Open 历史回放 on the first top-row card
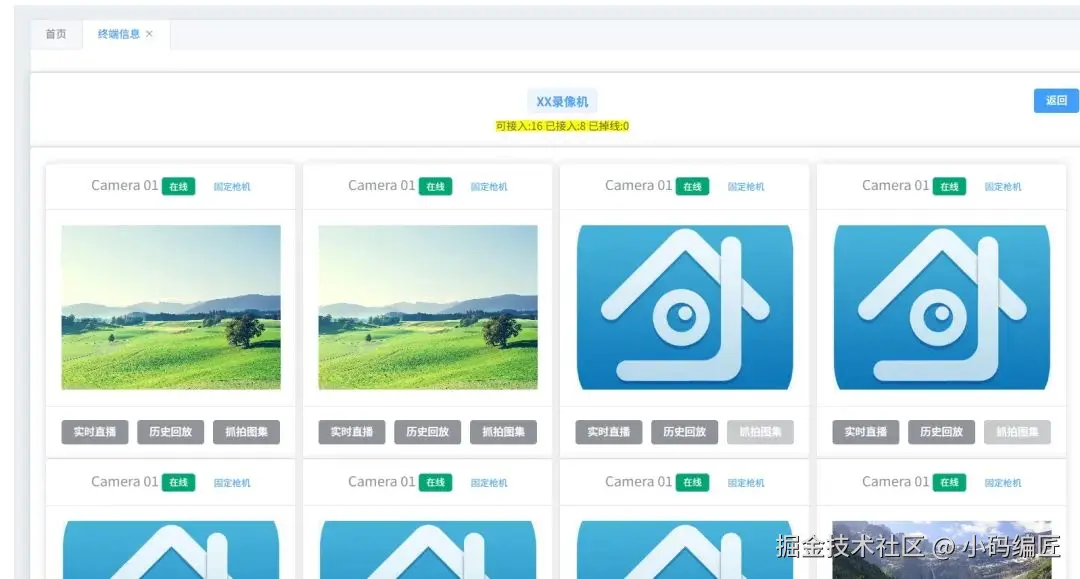This screenshot has width=1080, height=579. pos(171,432)
